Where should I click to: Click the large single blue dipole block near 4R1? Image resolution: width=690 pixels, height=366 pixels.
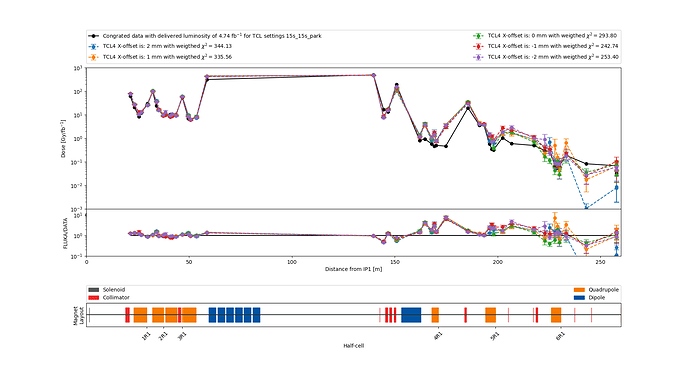pos(411,315)
